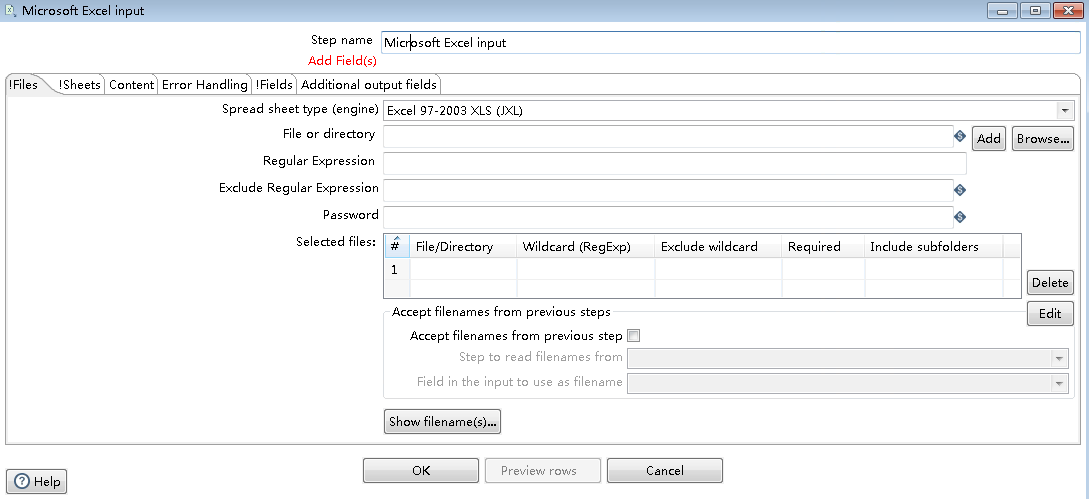Image resolution: width=1089 pixels, height=499 pixels.
Task: Click the Exclude wildcard column header
Action: (x=718, y=247)
